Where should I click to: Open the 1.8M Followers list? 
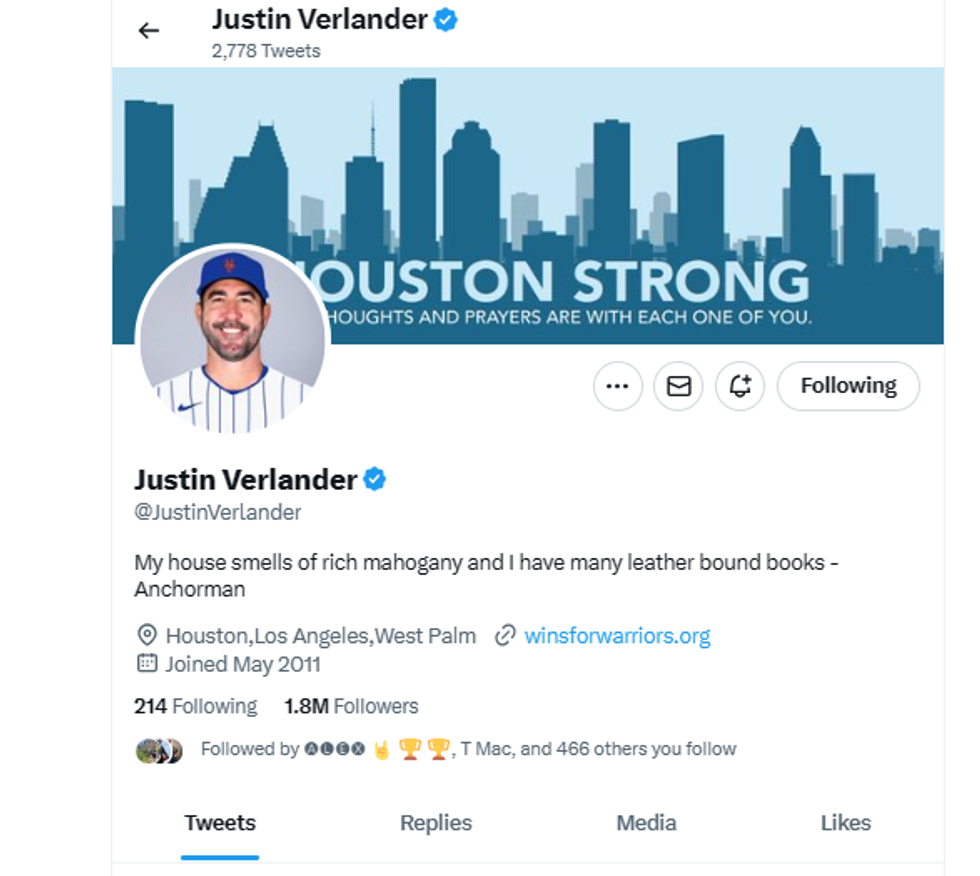point(351,706)
